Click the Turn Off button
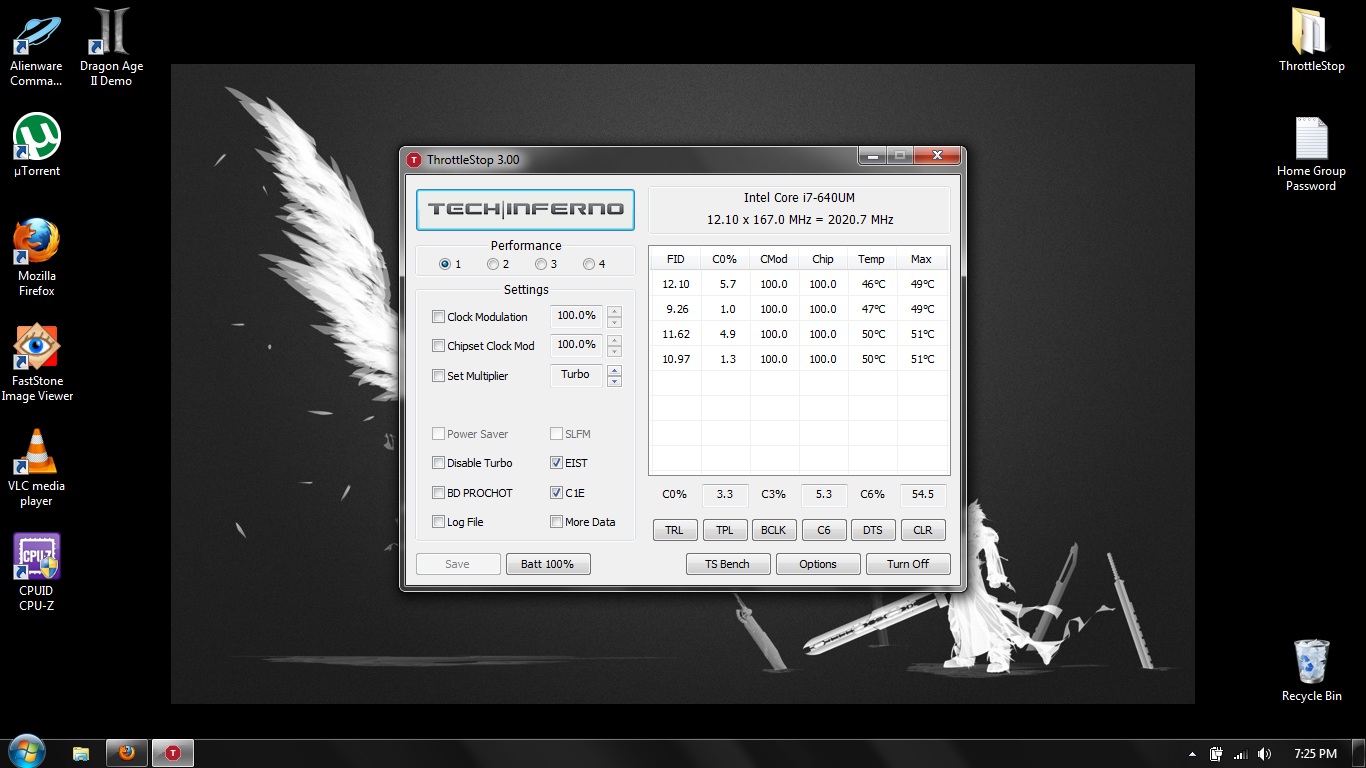Screen dimensions: 1366x768 tap(908, 564)
